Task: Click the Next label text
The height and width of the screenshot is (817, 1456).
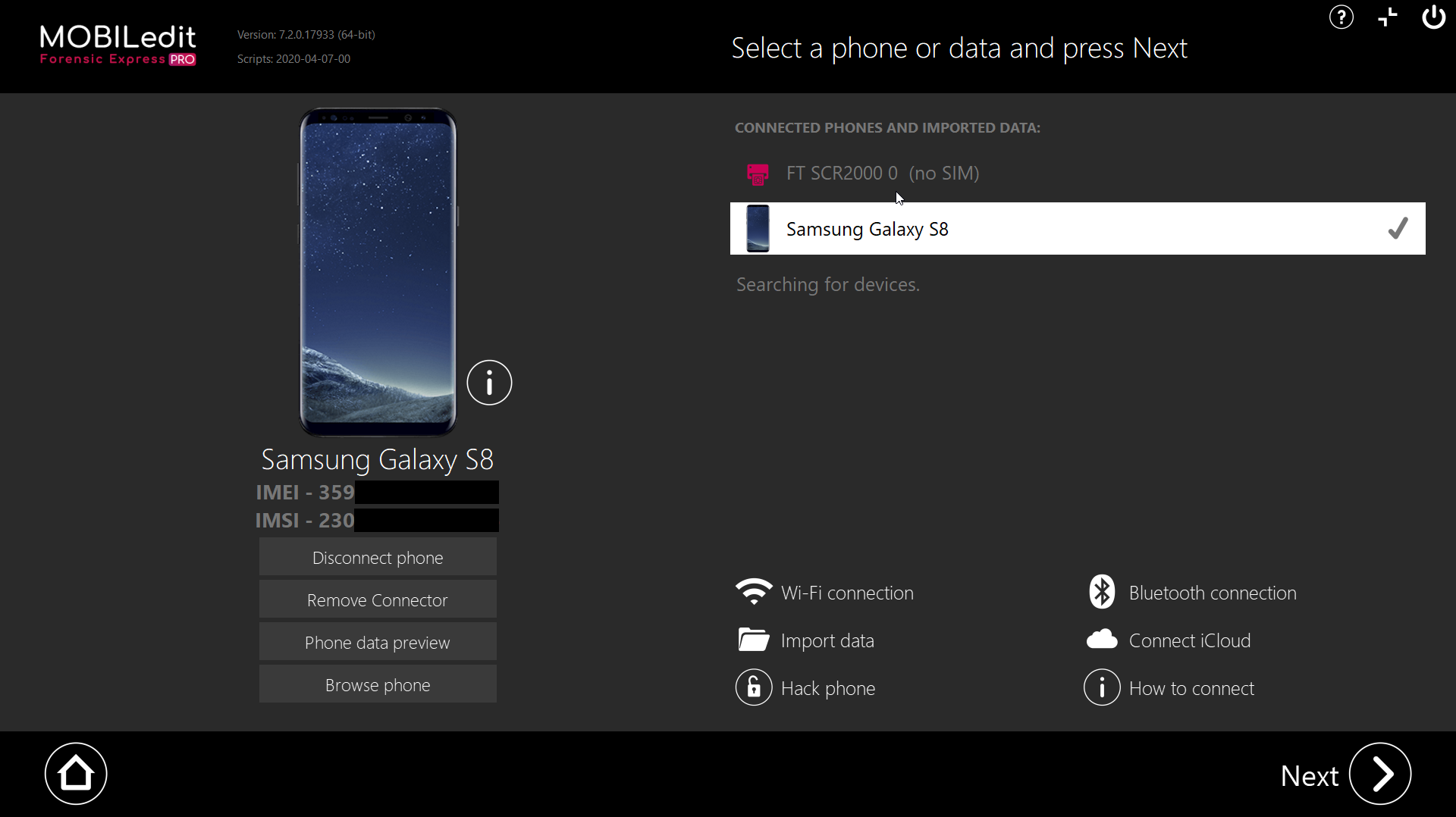Action: click(1310, 775)
